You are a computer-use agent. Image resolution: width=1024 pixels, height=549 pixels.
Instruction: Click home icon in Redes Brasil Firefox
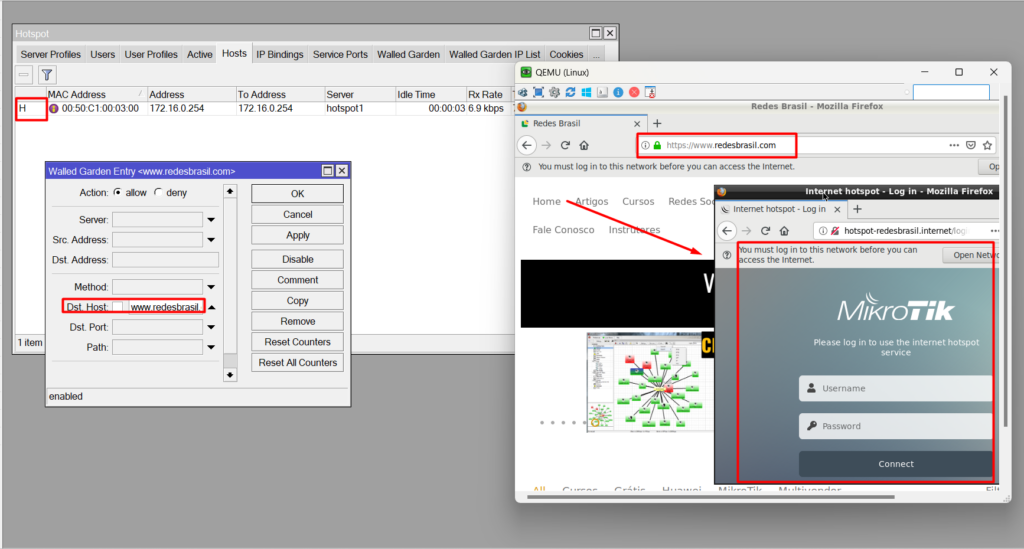tap(584, 145)
